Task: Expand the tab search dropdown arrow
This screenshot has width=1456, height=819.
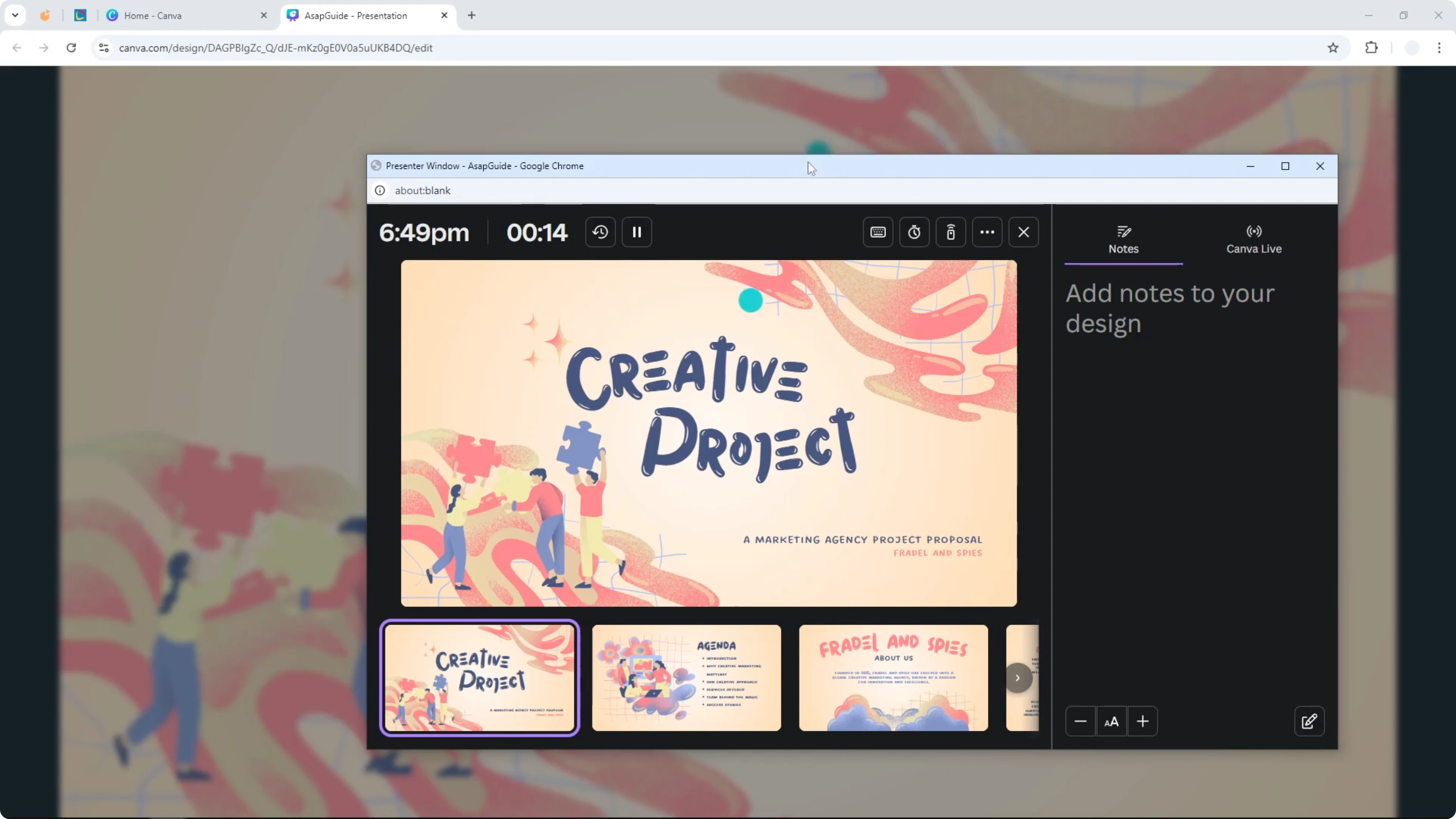Action: (x=15, y=15)
